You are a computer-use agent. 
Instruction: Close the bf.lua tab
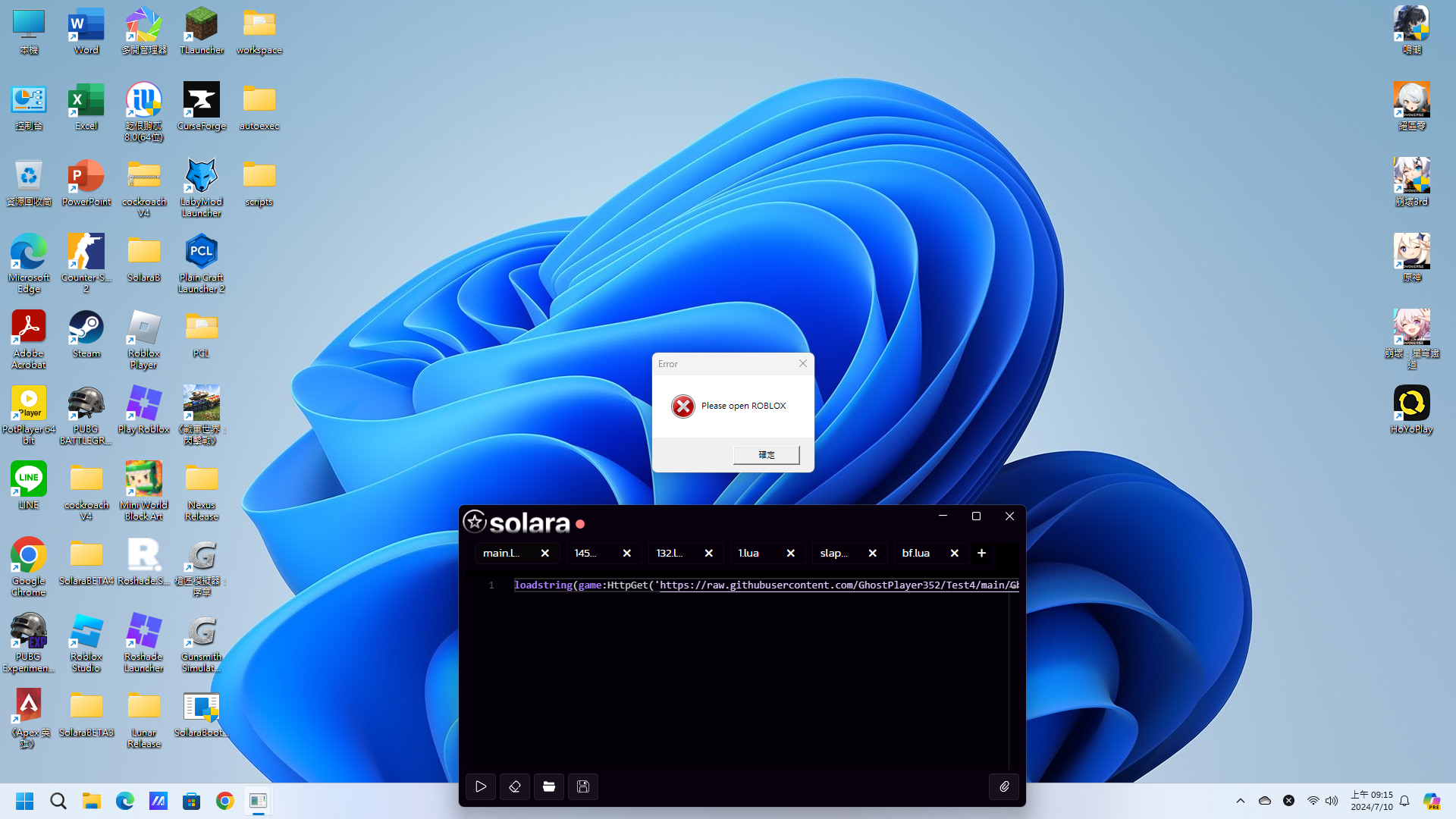click(x=955, y=553)
